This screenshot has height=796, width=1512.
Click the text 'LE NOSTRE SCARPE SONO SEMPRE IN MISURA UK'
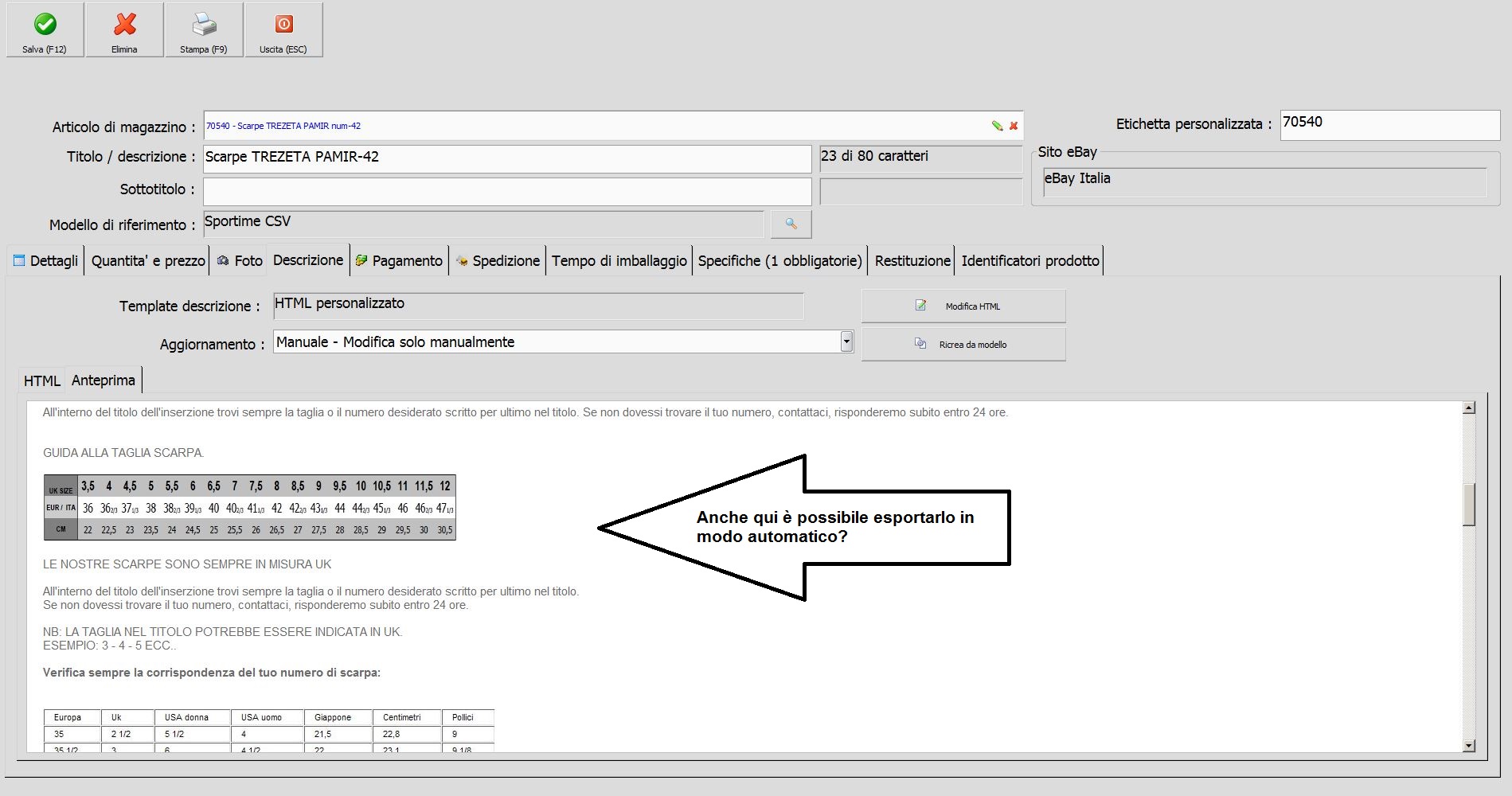coord(187,564)
